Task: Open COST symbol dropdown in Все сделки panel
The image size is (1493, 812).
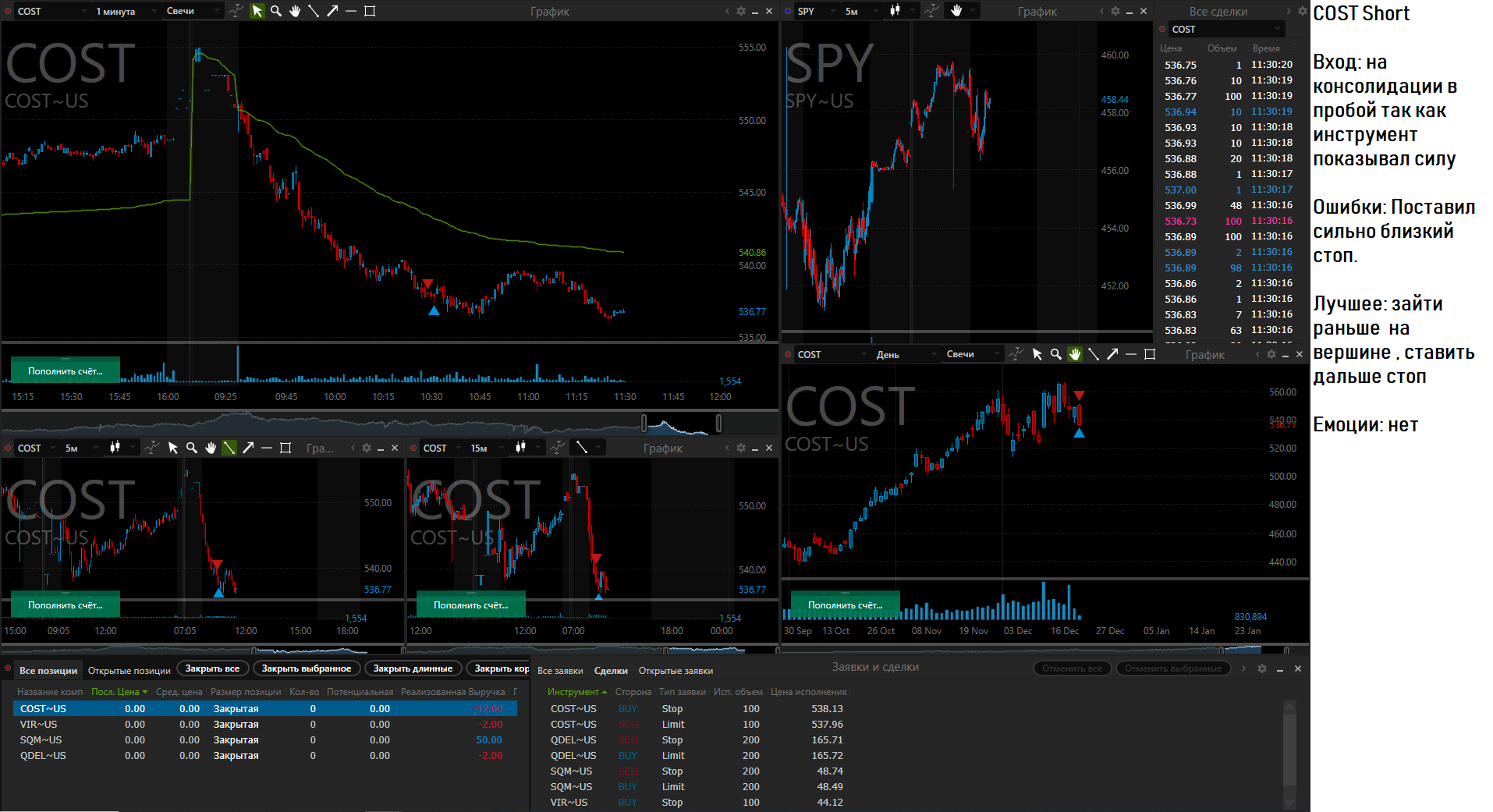Action: pos(1225,29)
